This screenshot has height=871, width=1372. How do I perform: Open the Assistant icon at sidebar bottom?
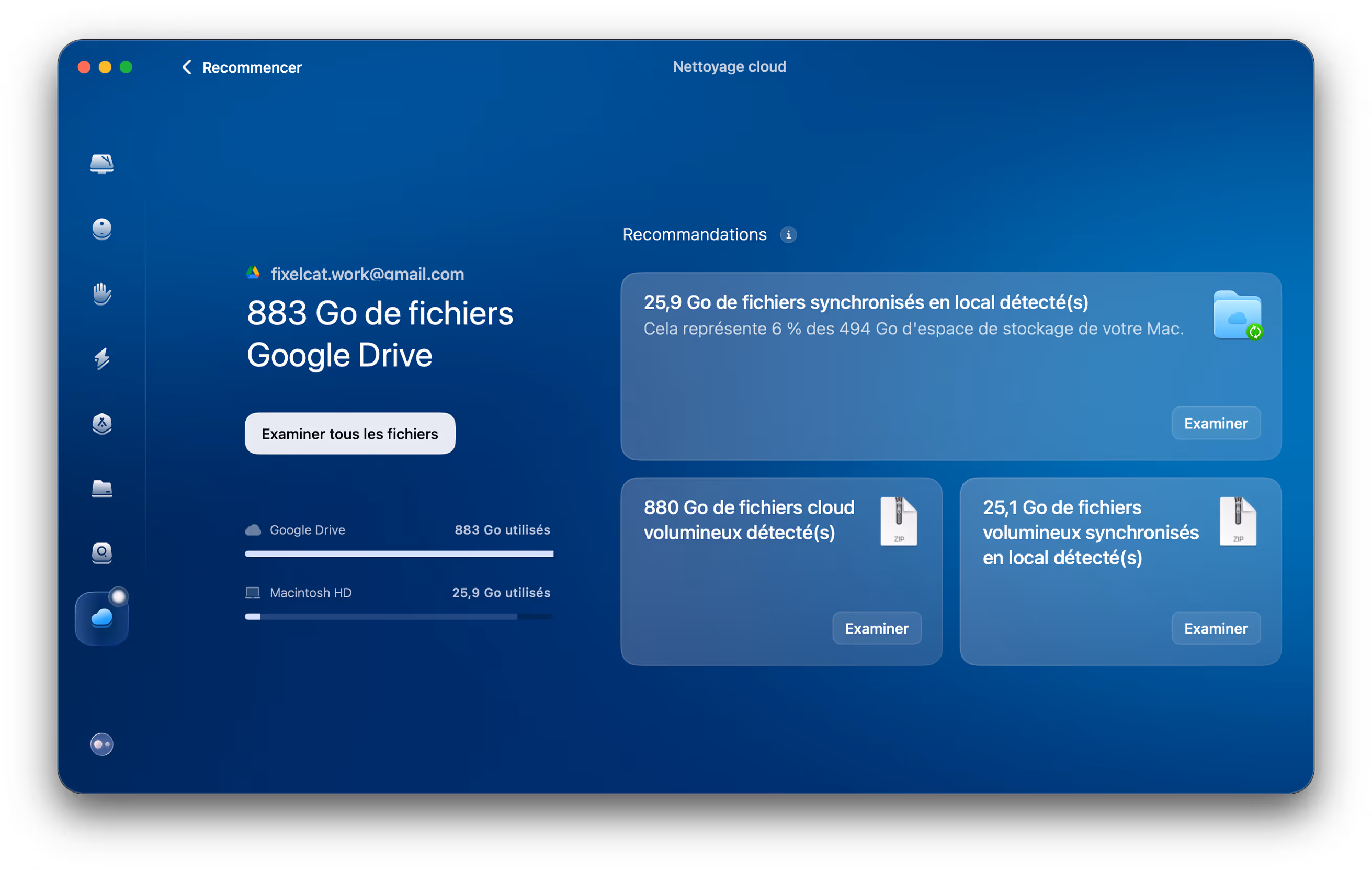102,744
